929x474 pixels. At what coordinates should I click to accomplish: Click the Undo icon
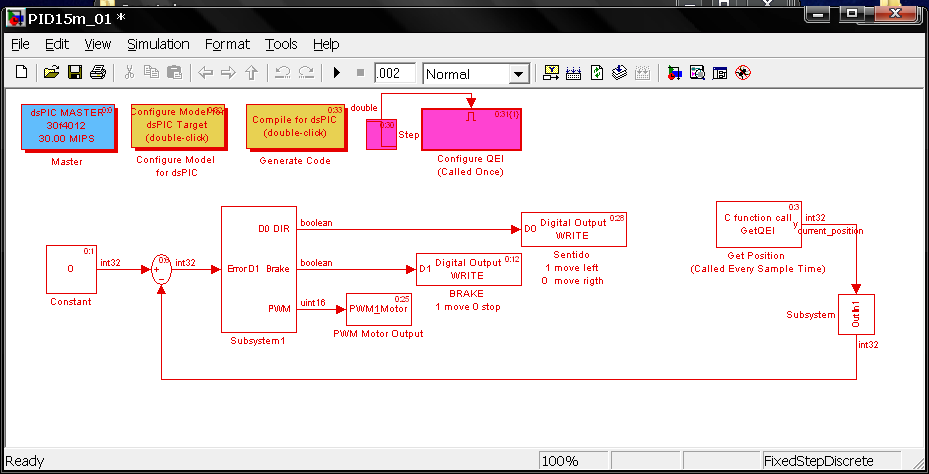283,73
